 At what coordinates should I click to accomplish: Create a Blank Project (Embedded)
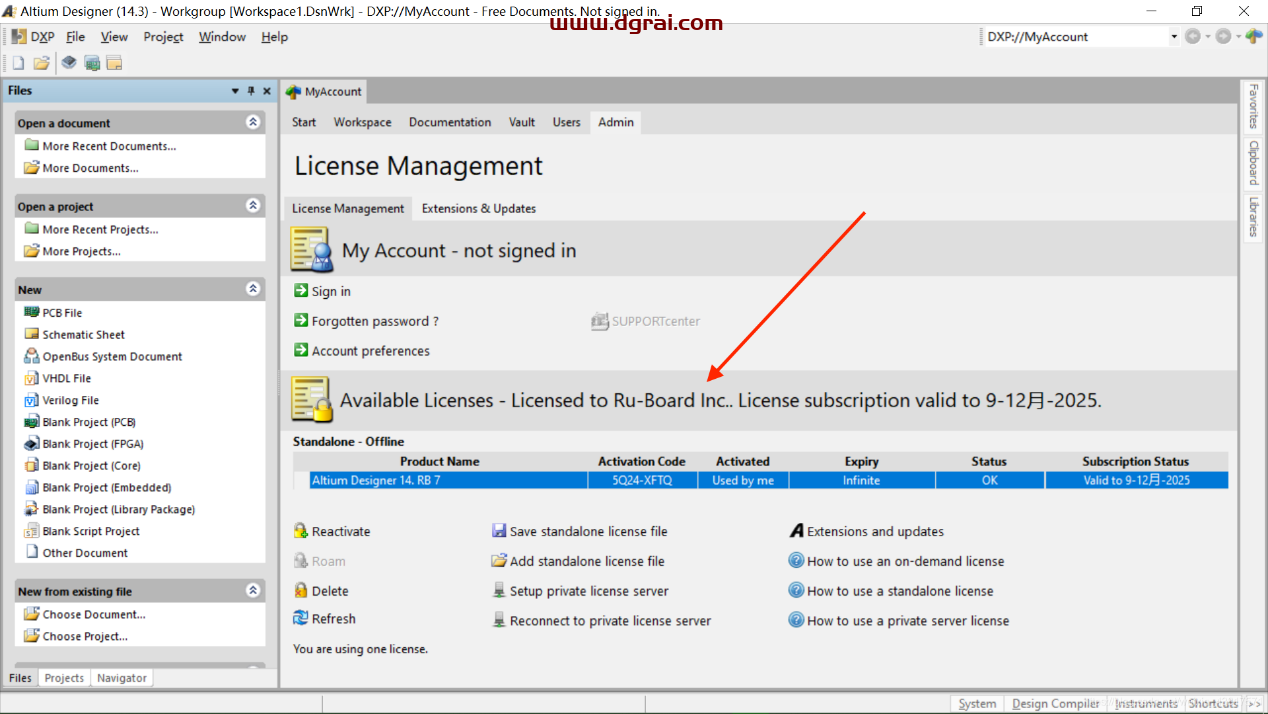coord(107,488)
